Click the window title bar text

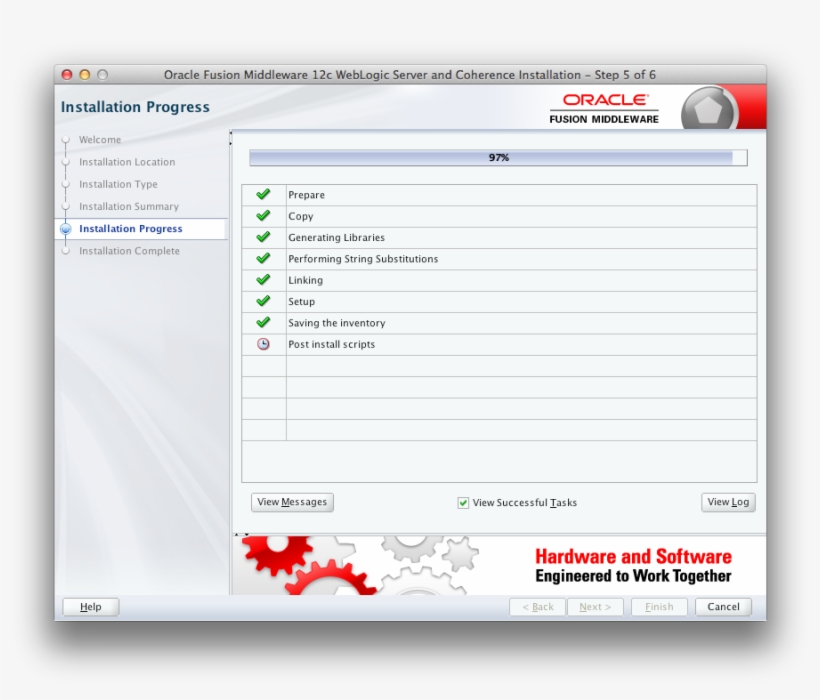(x=409, y=75)
